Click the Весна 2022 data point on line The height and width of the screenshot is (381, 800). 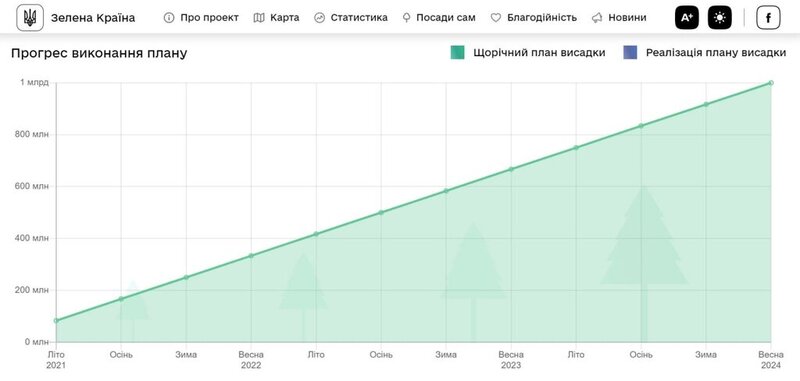pyautogui.click(x=251, y=256)
